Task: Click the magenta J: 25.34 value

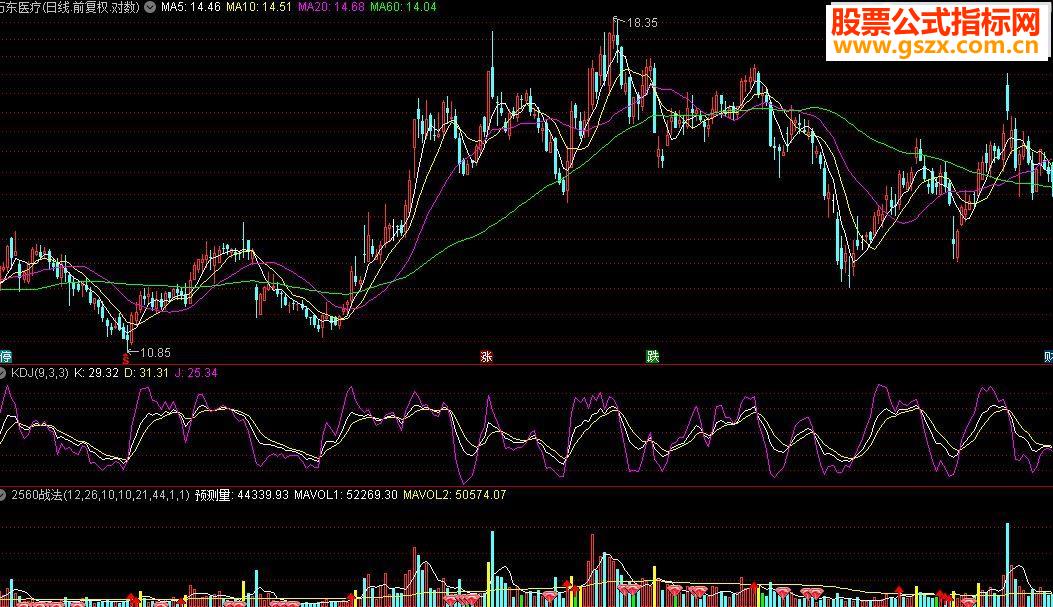Action: (196, 373)
